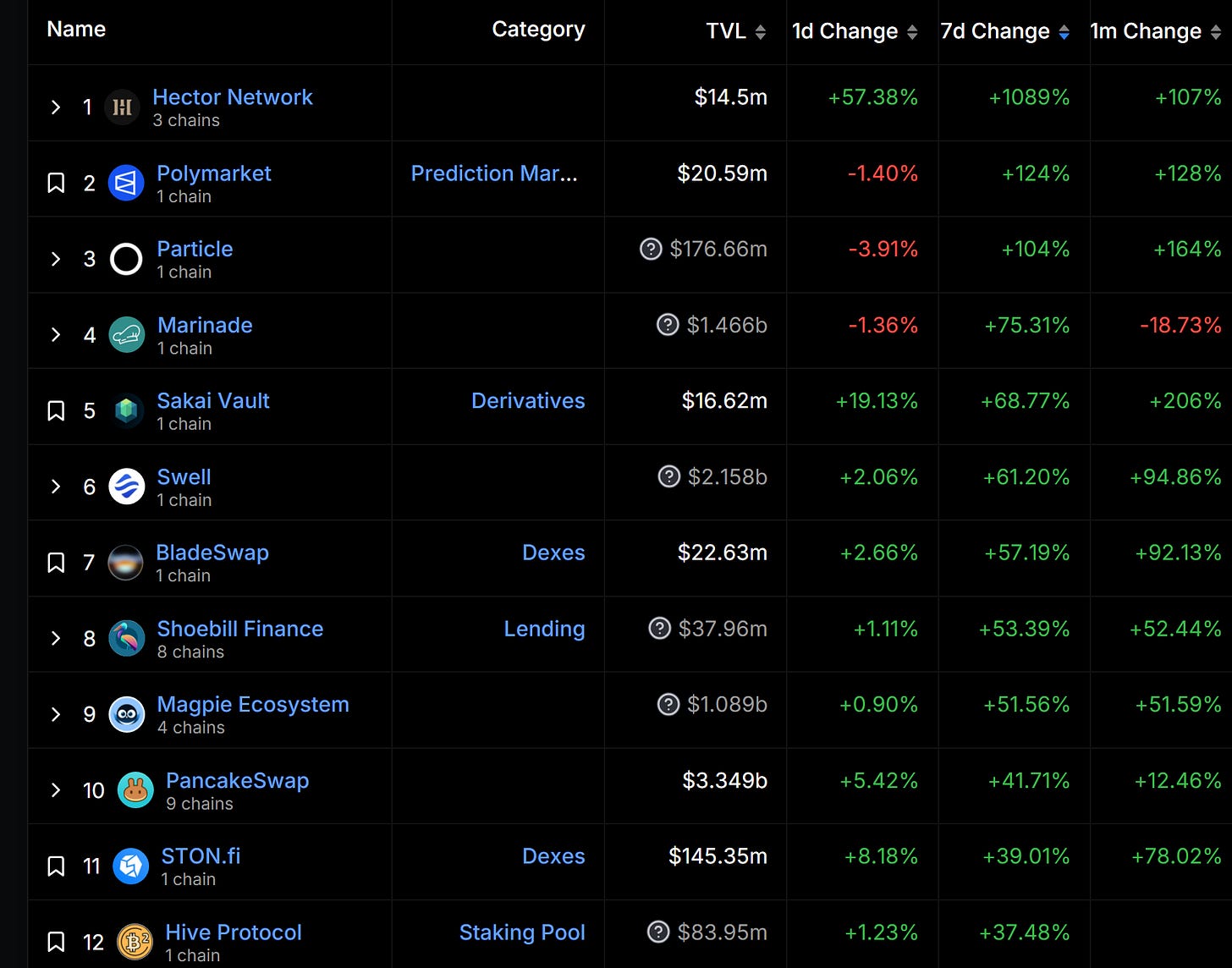Click the Marinade logo icon
The image size is (1232, 968).
(x=127, y=335)
